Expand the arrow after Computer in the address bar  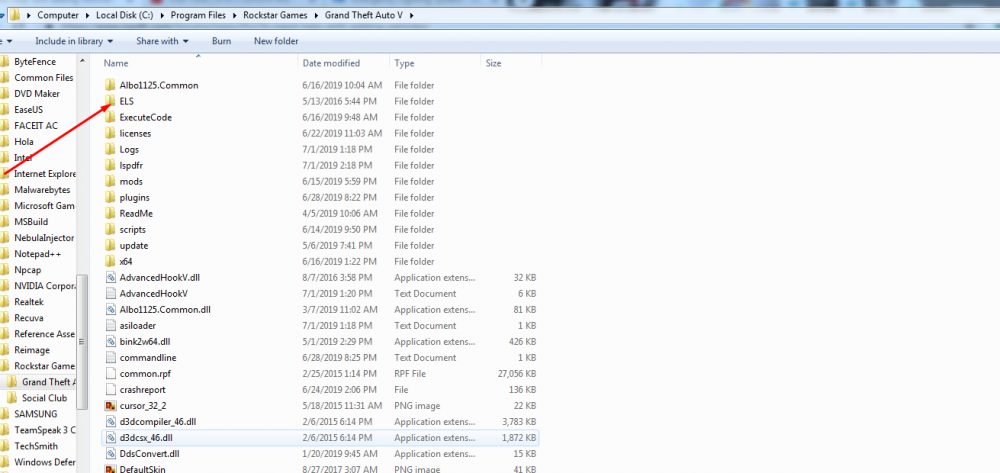[x=87, y=15]
